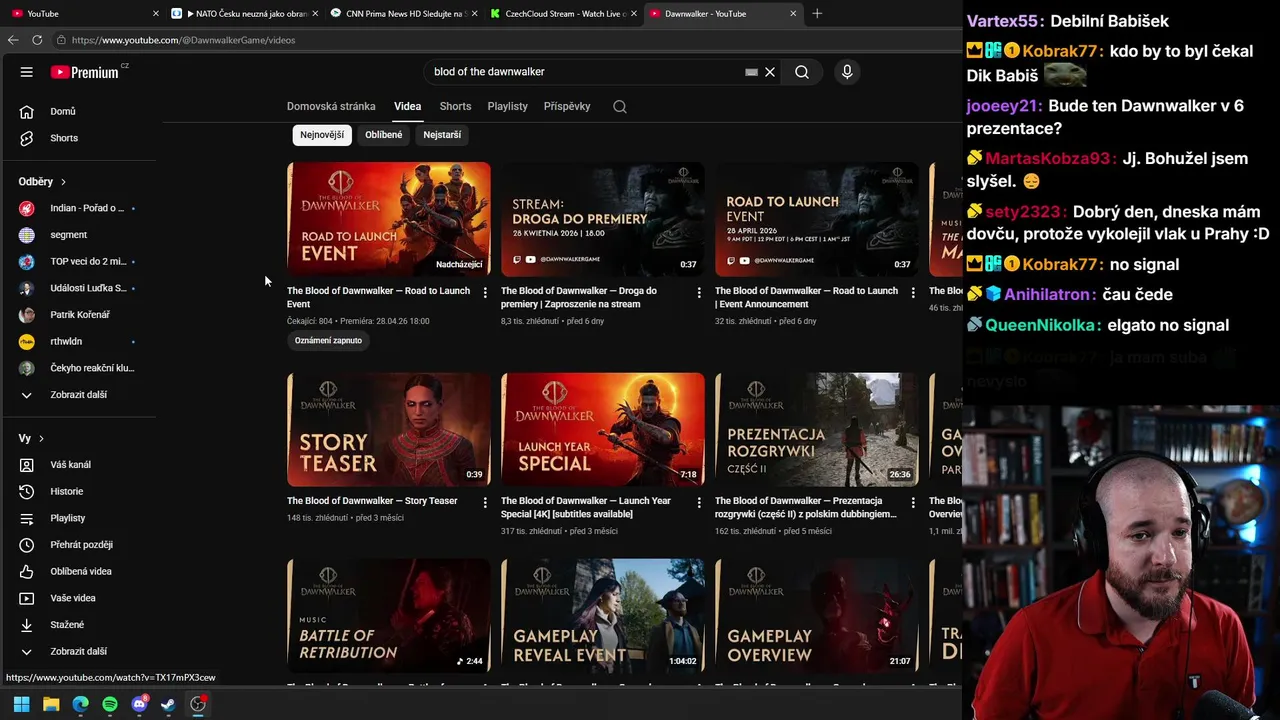
Task: Expand Zobrazit další under Vy section
Action: [79, 652]
